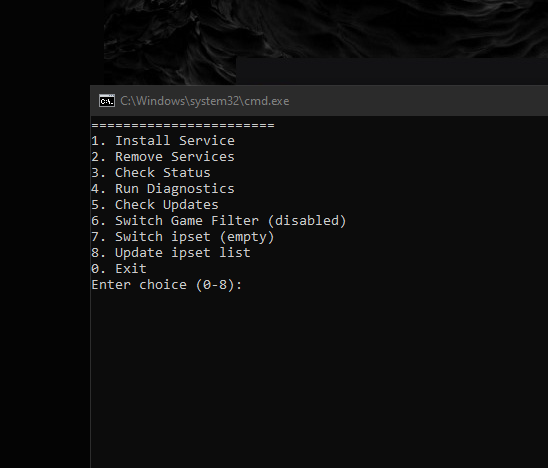Click the '8. Update ipset list' entry
The image size is (548, 468).
171,253
